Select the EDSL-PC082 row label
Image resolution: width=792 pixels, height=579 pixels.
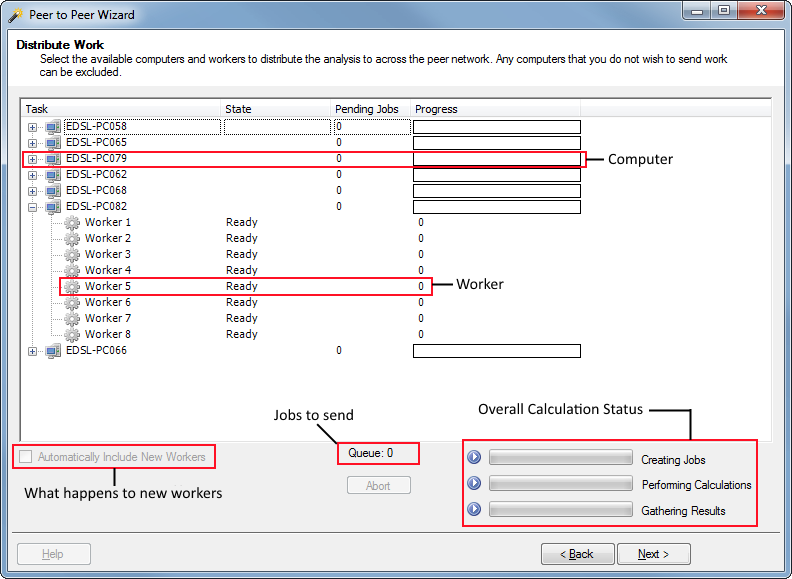pos(96,207)
